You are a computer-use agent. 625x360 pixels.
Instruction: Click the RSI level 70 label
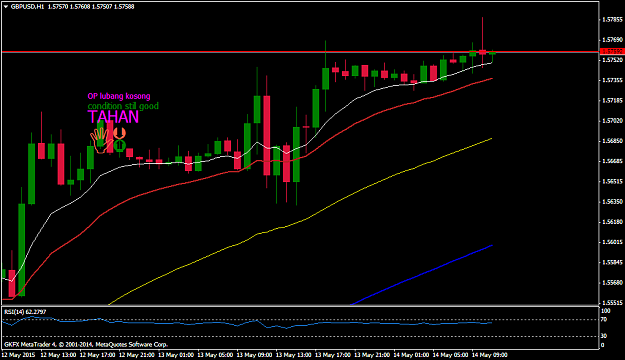pos(603,319)
